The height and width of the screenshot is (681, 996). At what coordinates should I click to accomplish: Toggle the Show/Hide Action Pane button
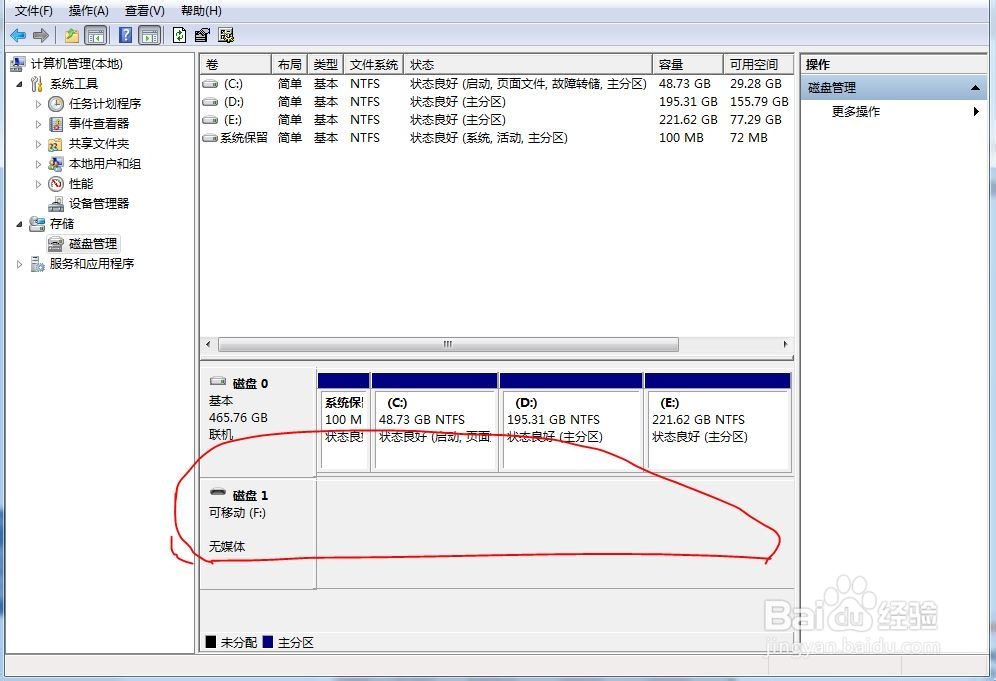pyautogui.click(x=150, y=36)
